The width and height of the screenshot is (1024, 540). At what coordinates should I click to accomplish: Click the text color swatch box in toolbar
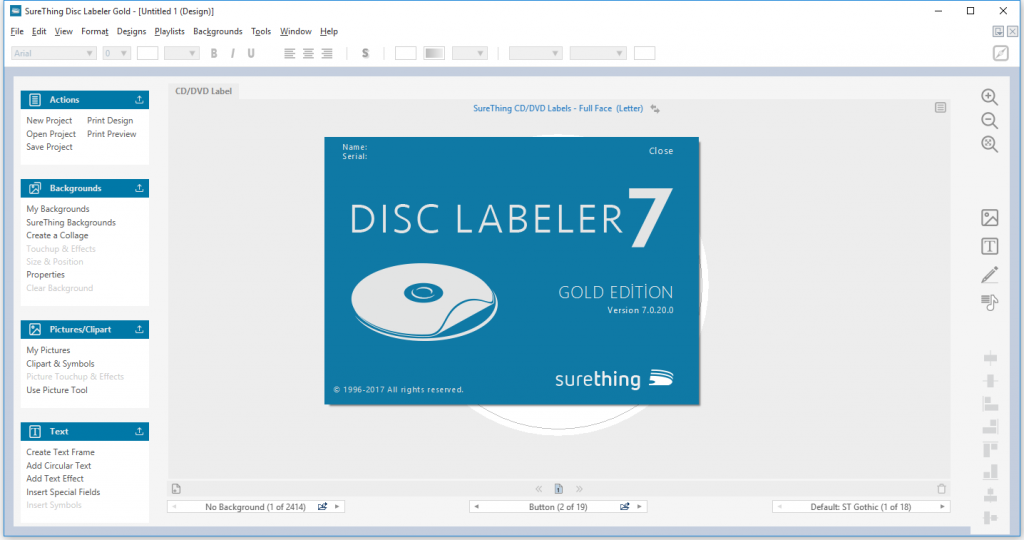[x=148, y=54]
